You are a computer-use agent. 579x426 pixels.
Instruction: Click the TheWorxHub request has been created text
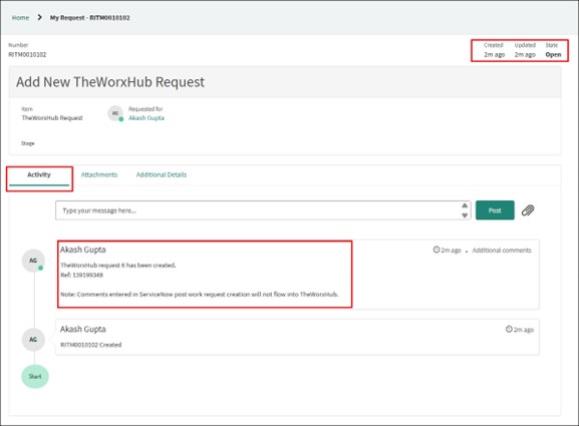click(x=118, y=265)
